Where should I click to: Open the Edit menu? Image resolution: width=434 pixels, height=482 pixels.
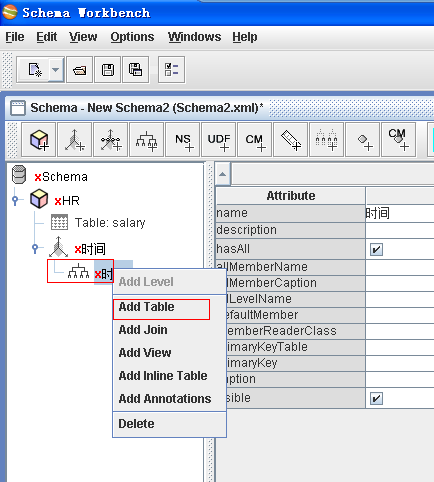(x=47, y=37)
